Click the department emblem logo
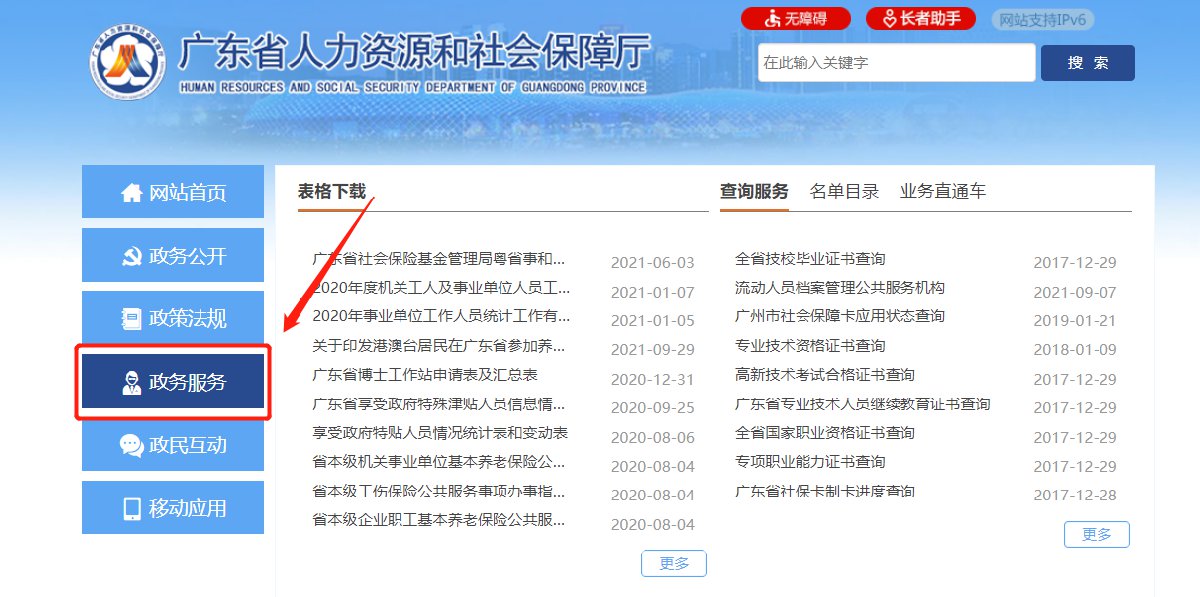This screenshot has width=1200, height=597. pos(128,64)
